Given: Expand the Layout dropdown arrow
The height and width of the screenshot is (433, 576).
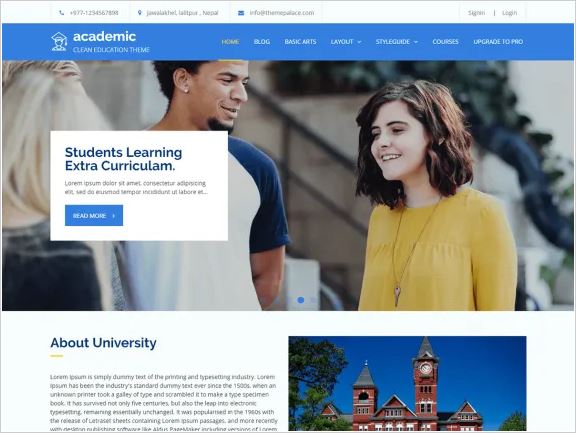Looking at the screenshot, I should [359, 42].
